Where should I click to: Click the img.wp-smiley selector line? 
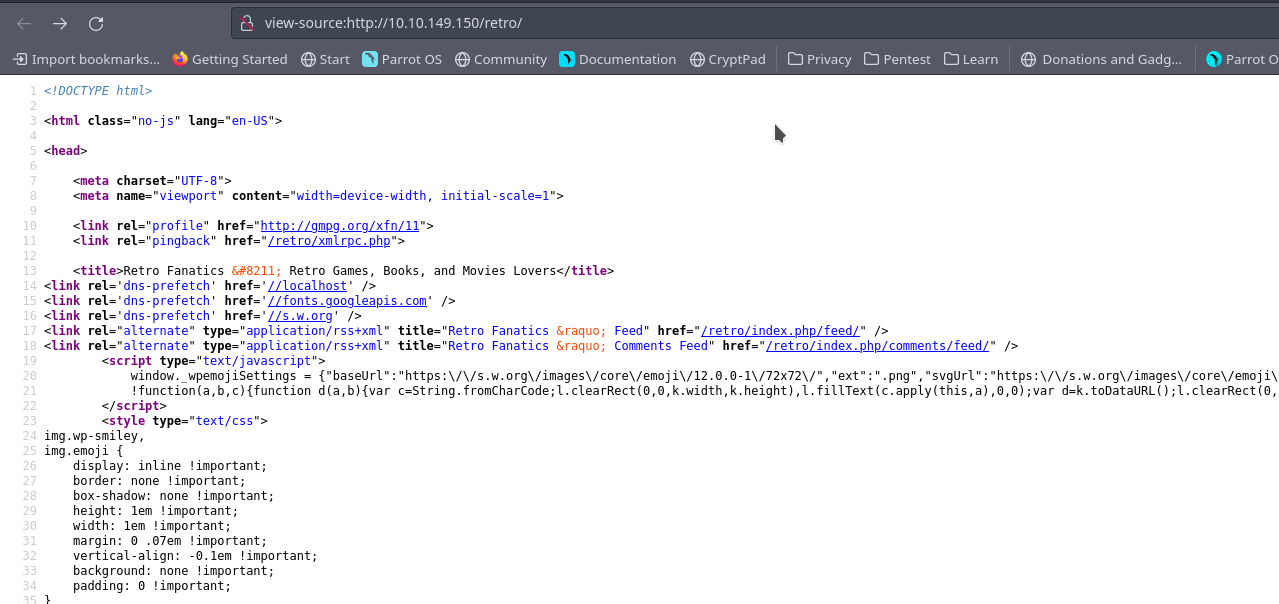94,436
